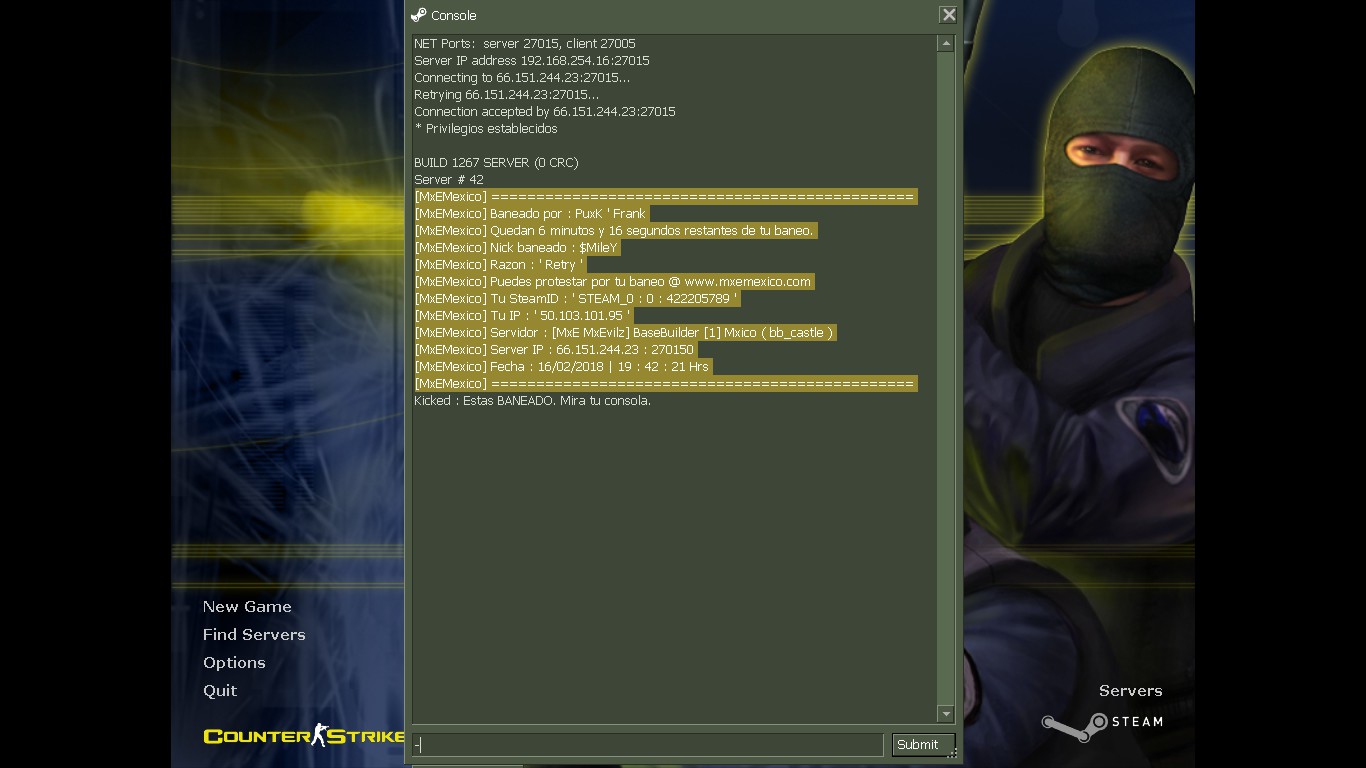Screen dimensions: 1366x768
Task: Select Quit from main menu
Action: [220, 691]
